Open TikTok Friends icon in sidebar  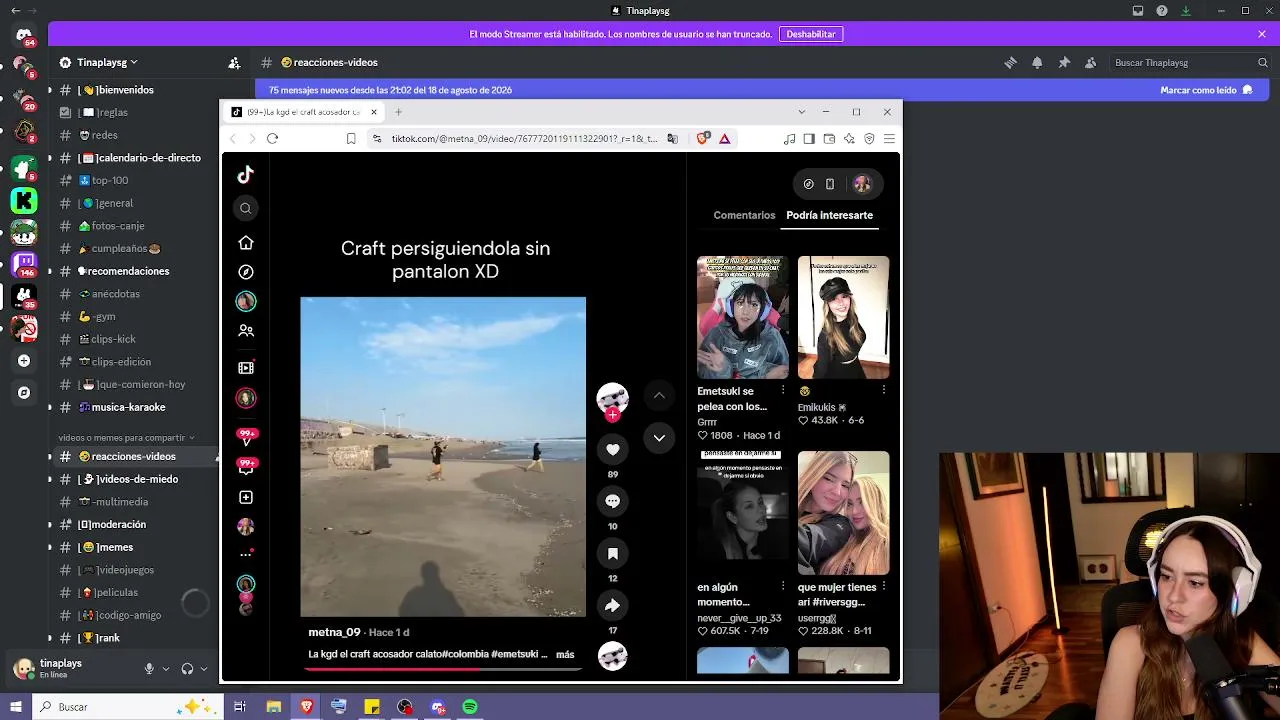pos(246,331)
